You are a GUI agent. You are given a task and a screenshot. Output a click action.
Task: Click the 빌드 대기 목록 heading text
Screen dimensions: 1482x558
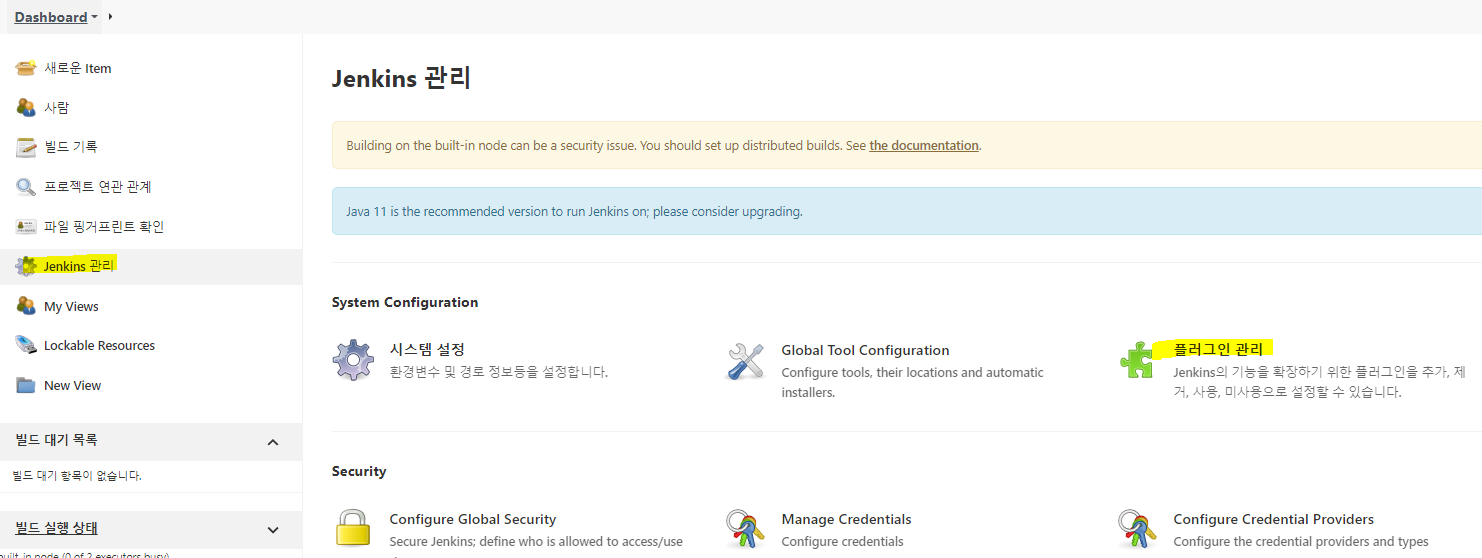tap(57, 440)
